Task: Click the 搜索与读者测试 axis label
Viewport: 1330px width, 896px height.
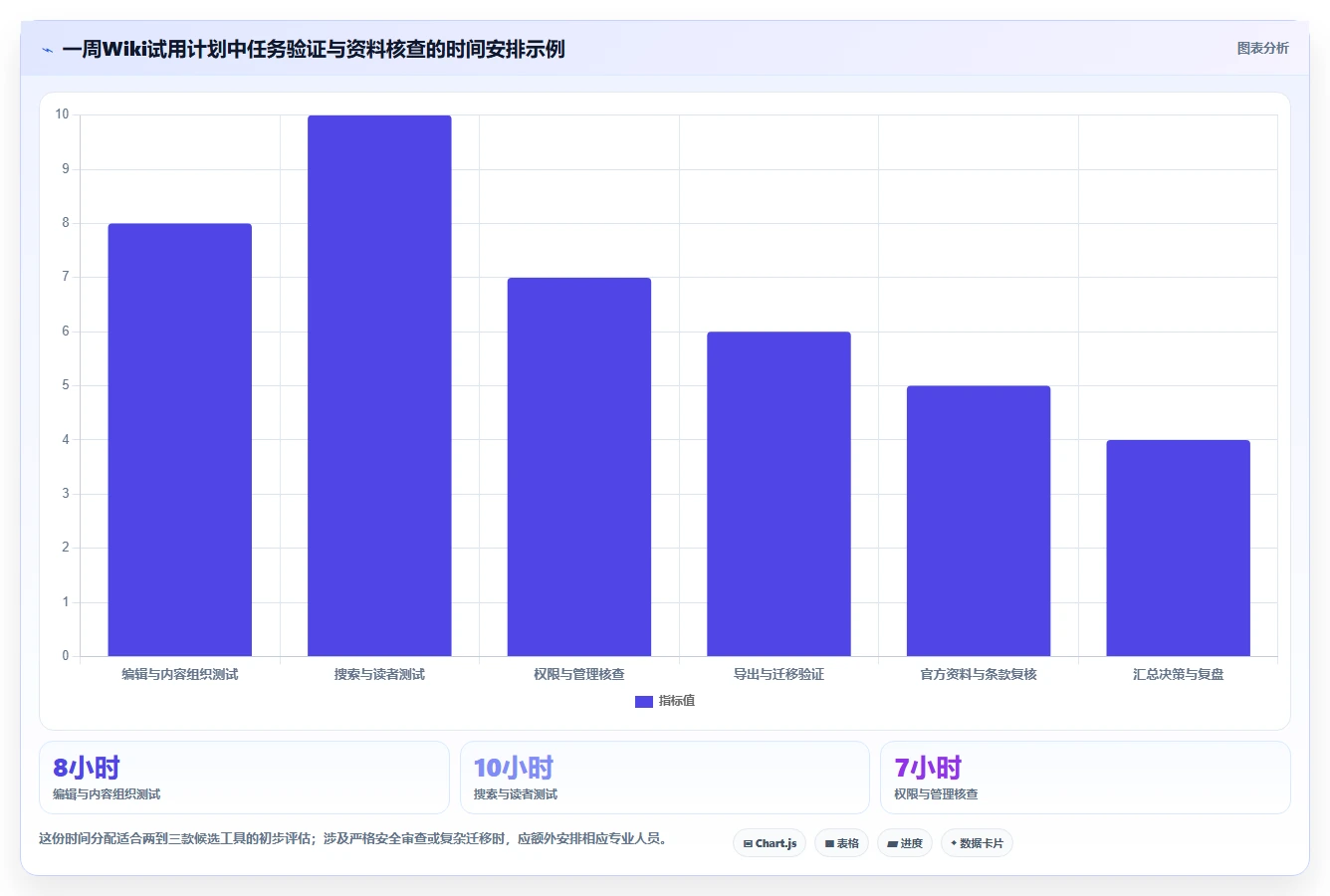Action: (379, 674)
